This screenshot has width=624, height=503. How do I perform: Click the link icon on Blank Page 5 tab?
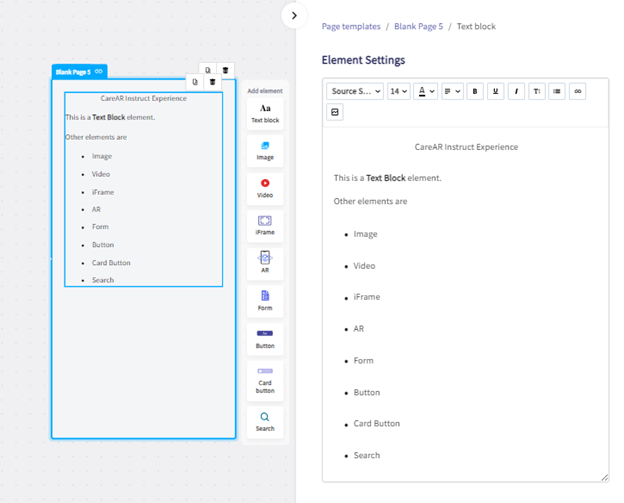tap(99, 71)
